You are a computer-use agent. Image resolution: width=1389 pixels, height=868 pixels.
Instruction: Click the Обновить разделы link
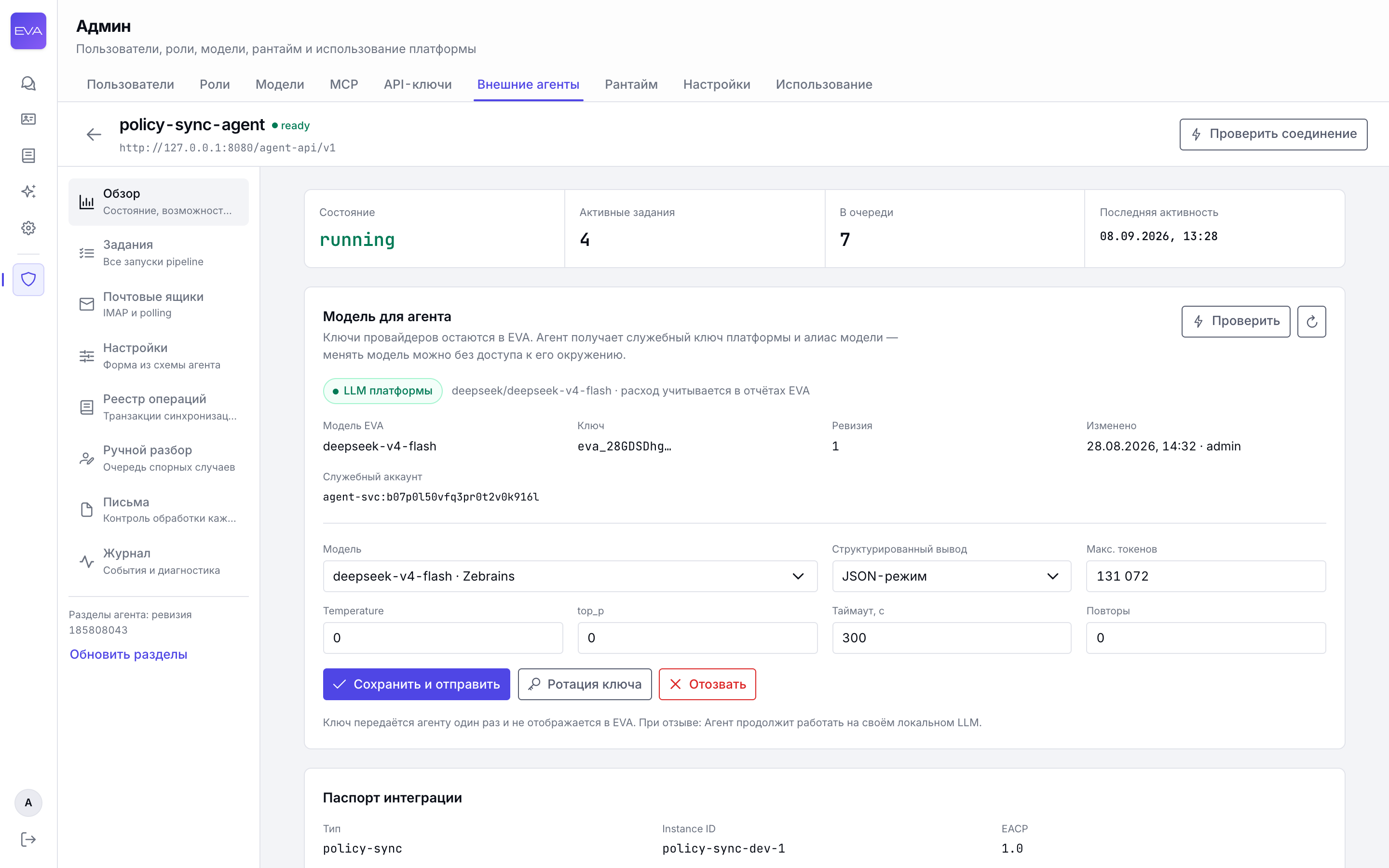[x=129, y=654]
